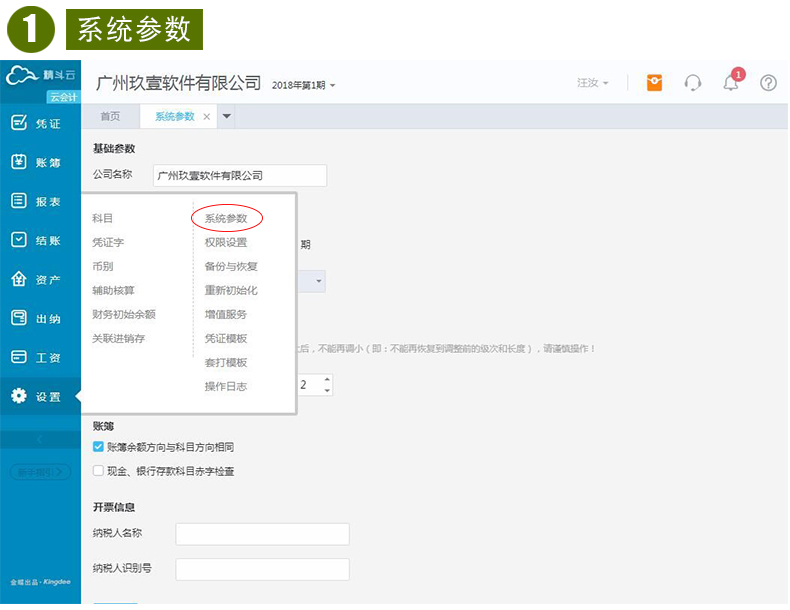Click the 精斗云 cloud logo
Viewport: 790px width, 610px height.
[40, 76]
